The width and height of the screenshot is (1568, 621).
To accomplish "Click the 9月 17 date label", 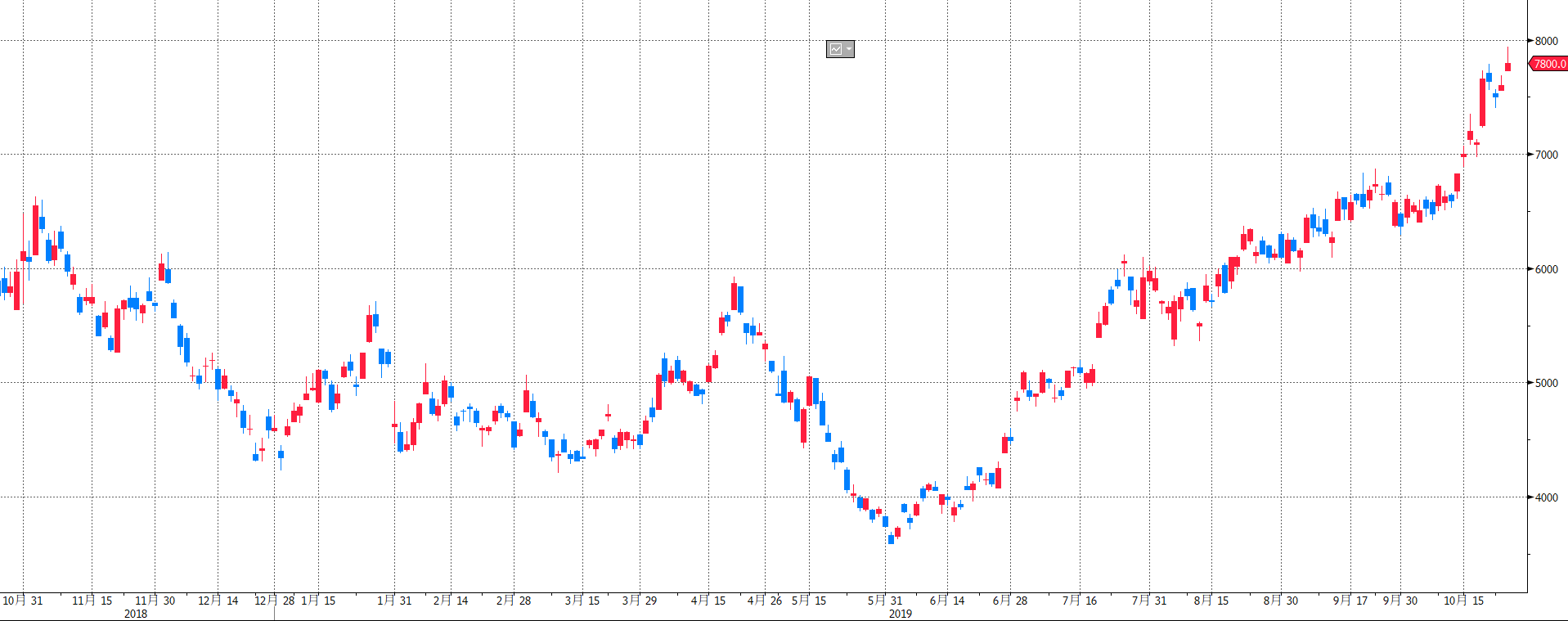I will point(1350,601).
